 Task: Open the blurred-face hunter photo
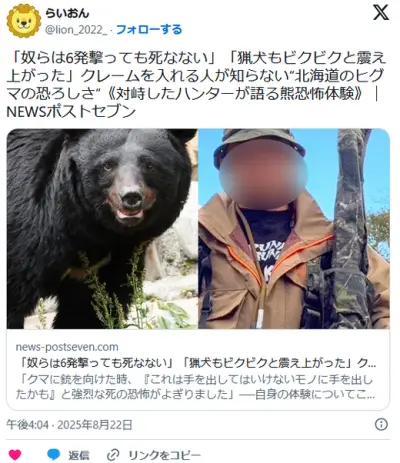pos(294,229)
